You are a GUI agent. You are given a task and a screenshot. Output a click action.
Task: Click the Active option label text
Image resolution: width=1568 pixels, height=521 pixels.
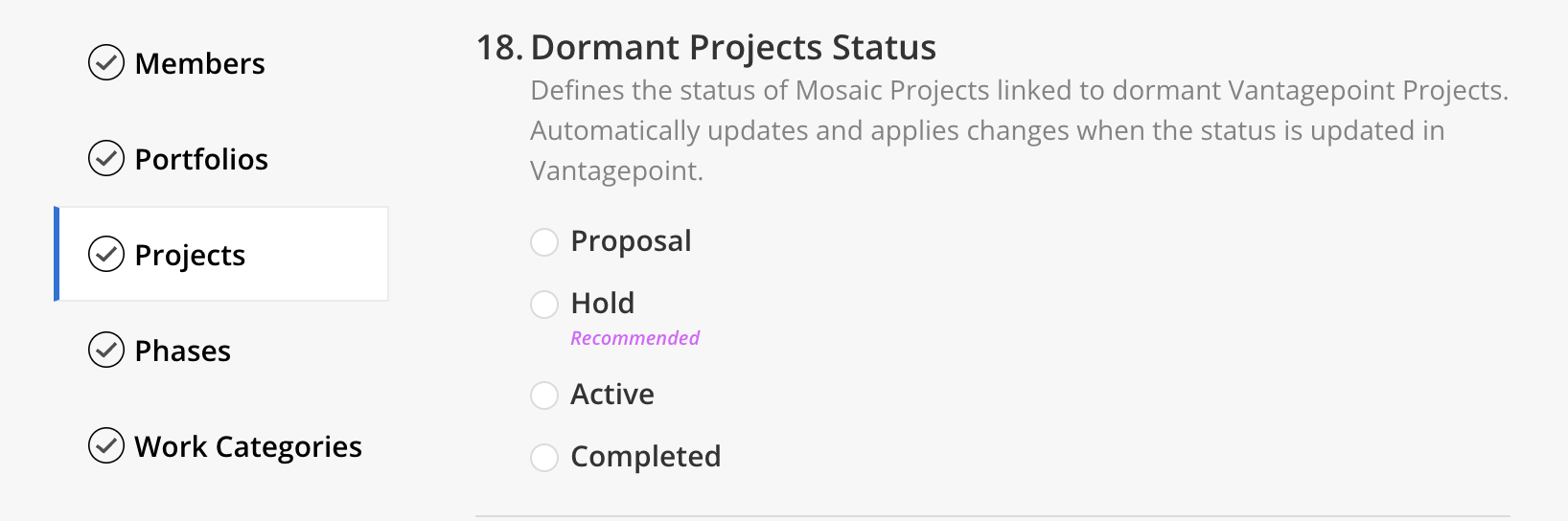[x=612, y=395]
